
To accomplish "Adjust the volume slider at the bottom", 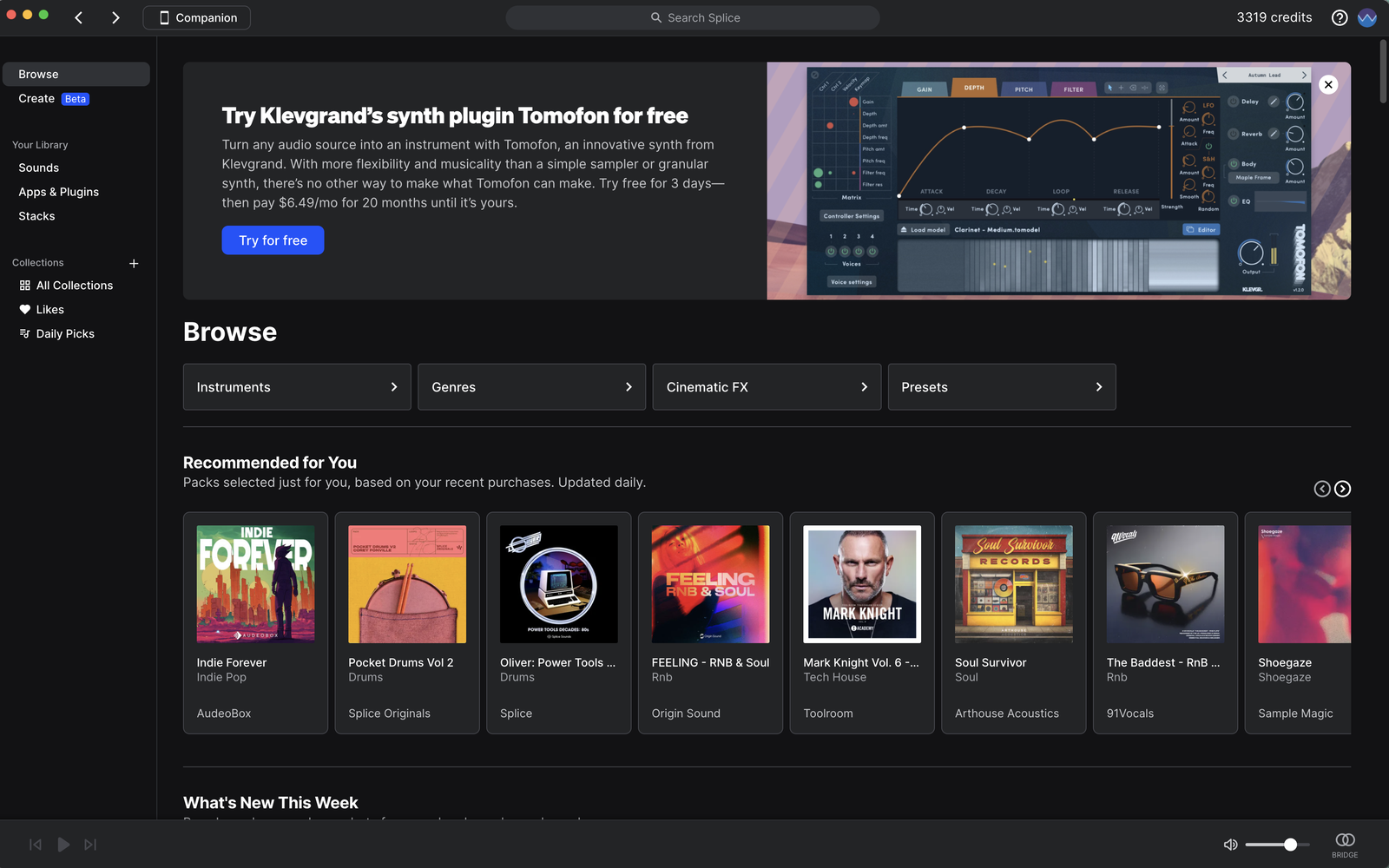I will point(1276,844).
